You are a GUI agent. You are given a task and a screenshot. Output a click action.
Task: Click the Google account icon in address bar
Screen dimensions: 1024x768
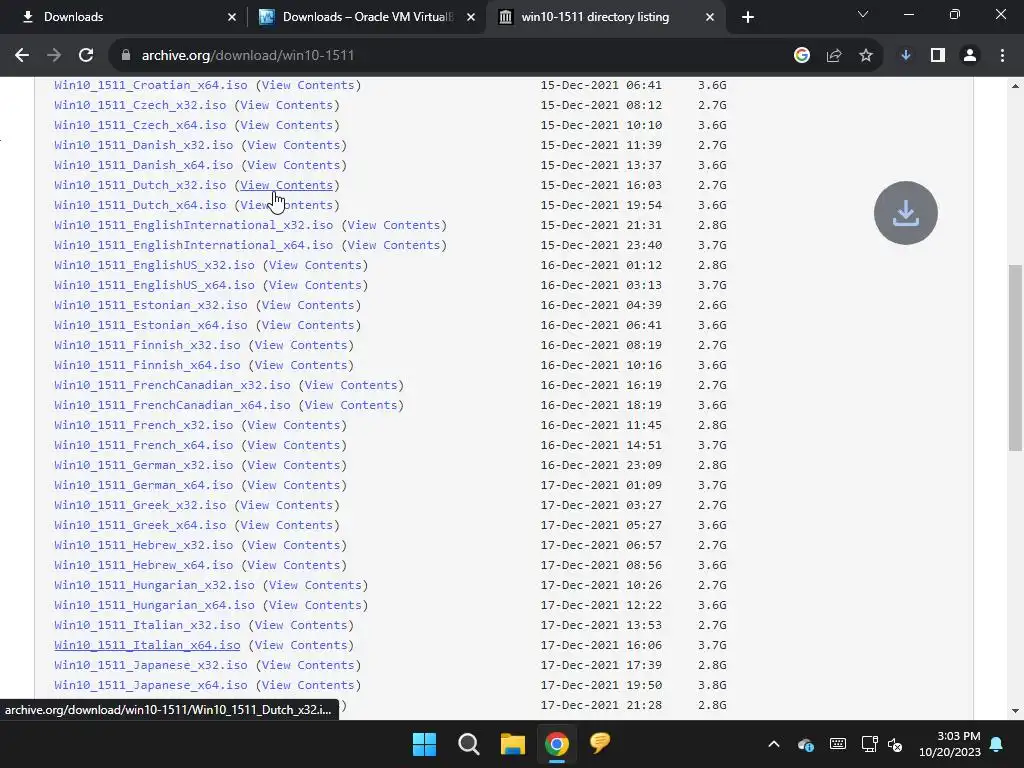(x=802, y=56)
